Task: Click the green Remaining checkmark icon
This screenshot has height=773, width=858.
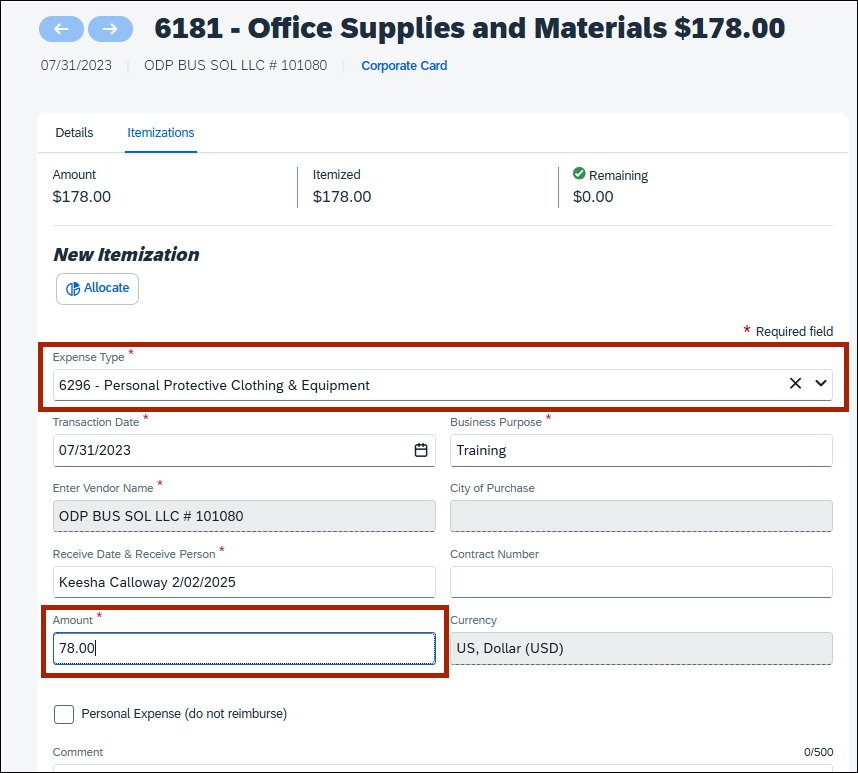Action: (579, 174)
